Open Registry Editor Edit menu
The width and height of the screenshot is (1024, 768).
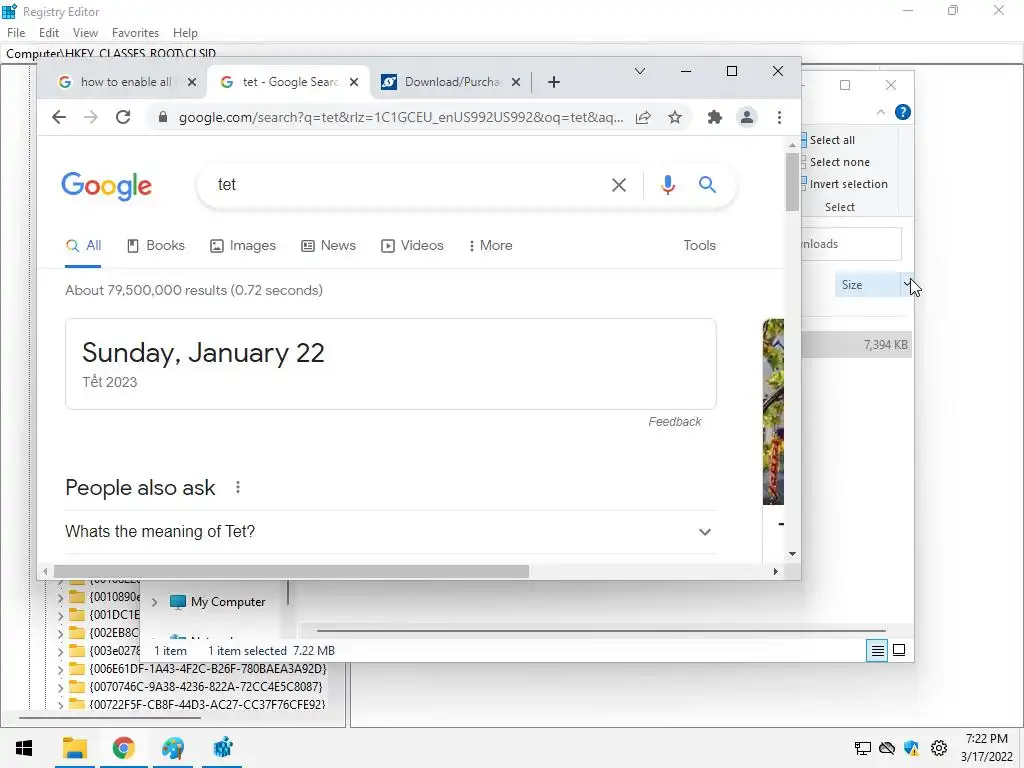point(49,33)
